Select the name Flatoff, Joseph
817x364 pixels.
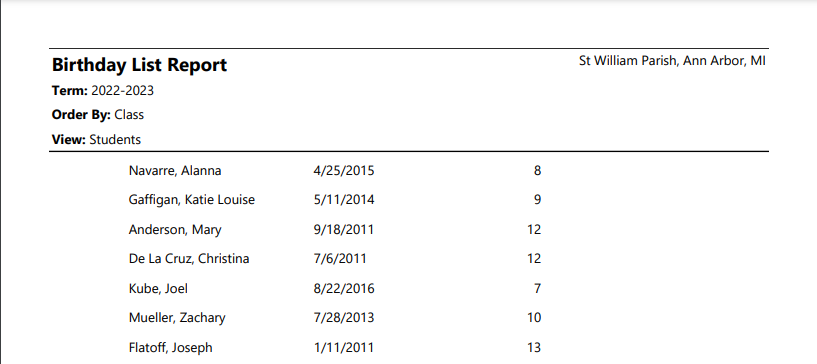tap(171, 347)
